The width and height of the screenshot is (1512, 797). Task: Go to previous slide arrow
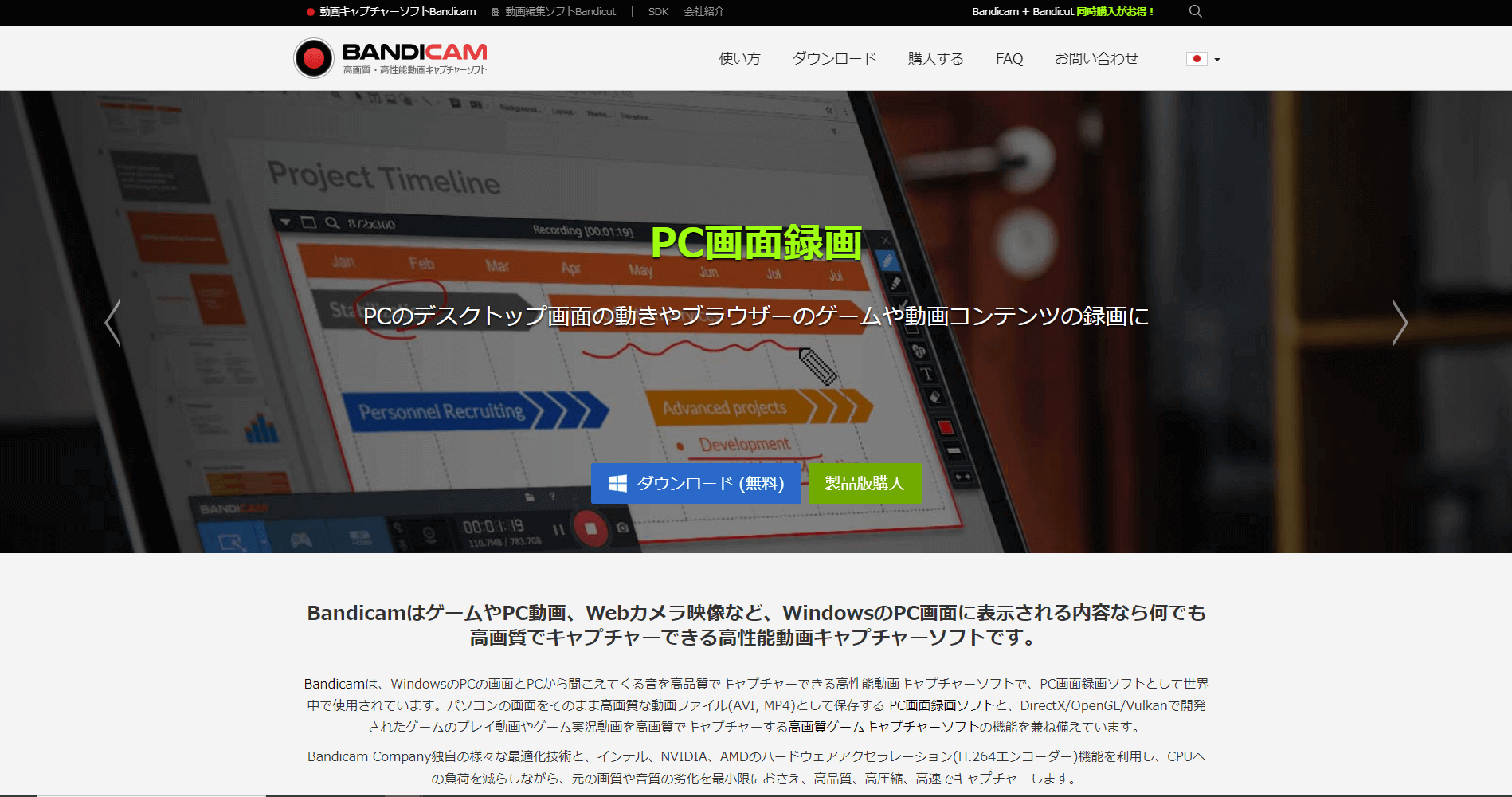coord(113,323)
